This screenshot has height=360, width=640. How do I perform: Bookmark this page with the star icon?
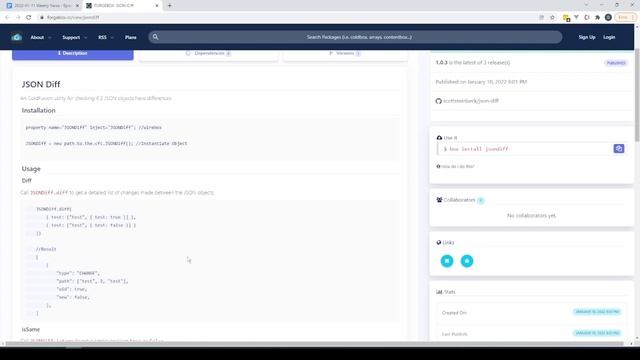coord(552,18)
